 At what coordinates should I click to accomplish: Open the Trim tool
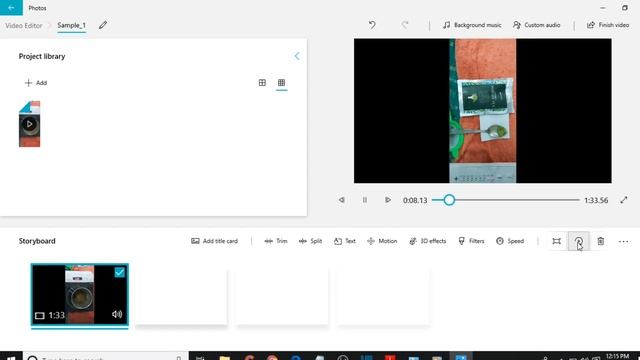point(276,241)
